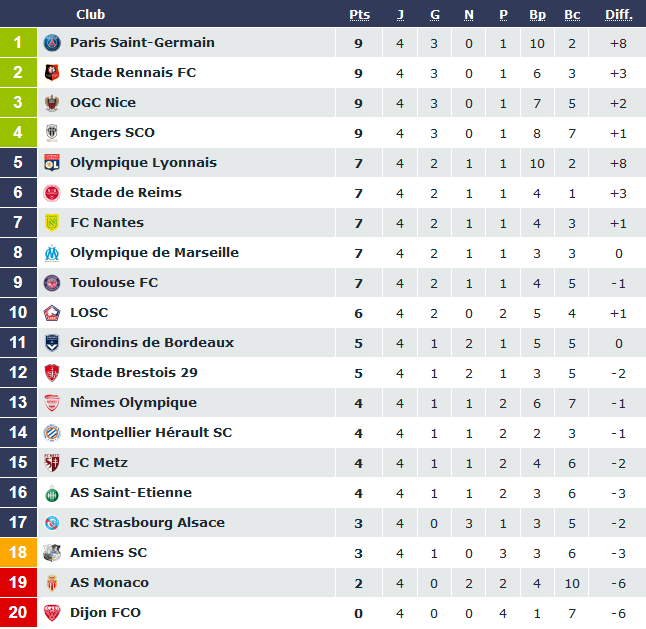Click the Stade Rennais FC logo
The image size is (646, 629).
tap(52, 73)
